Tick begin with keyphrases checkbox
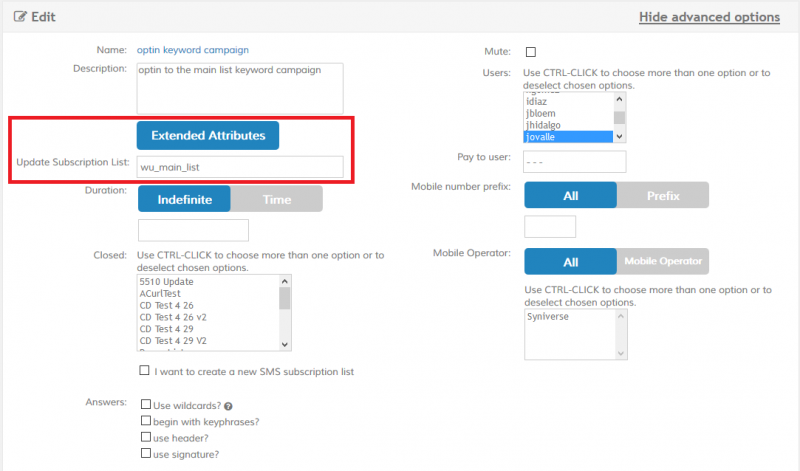This screenshot has width=800, height=471. (146, 421)
